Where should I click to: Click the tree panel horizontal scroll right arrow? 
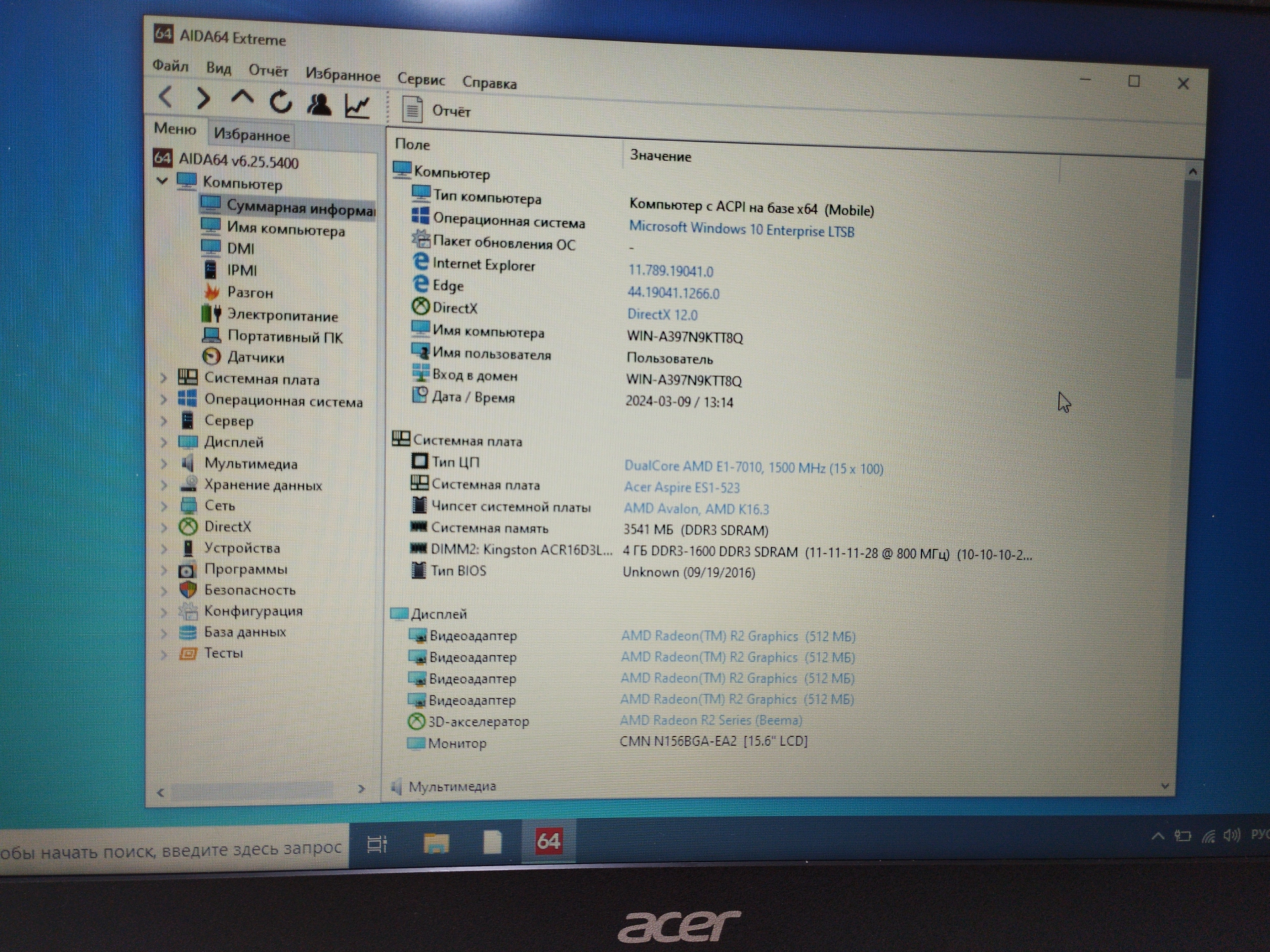click(361, 789)
